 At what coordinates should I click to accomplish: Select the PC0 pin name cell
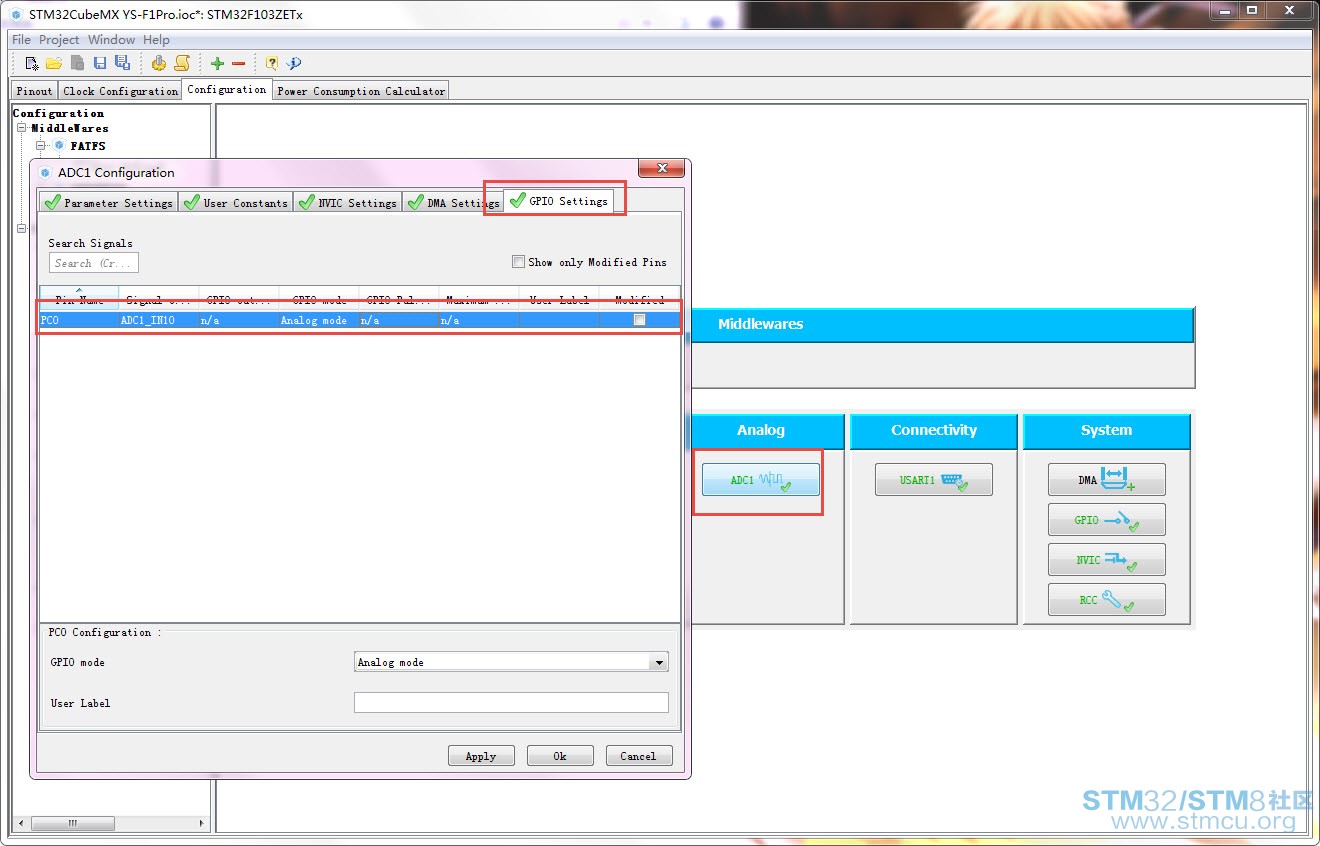pos(79,320)
